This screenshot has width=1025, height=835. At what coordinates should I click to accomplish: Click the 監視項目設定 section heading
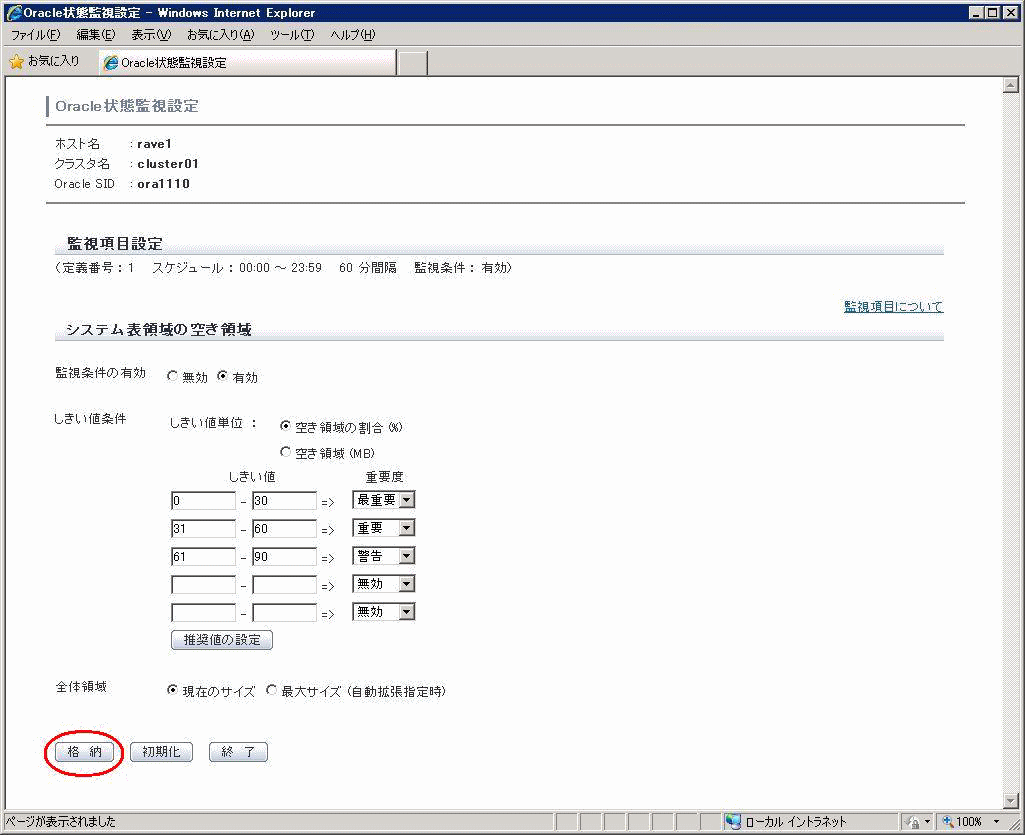[115, 244]
